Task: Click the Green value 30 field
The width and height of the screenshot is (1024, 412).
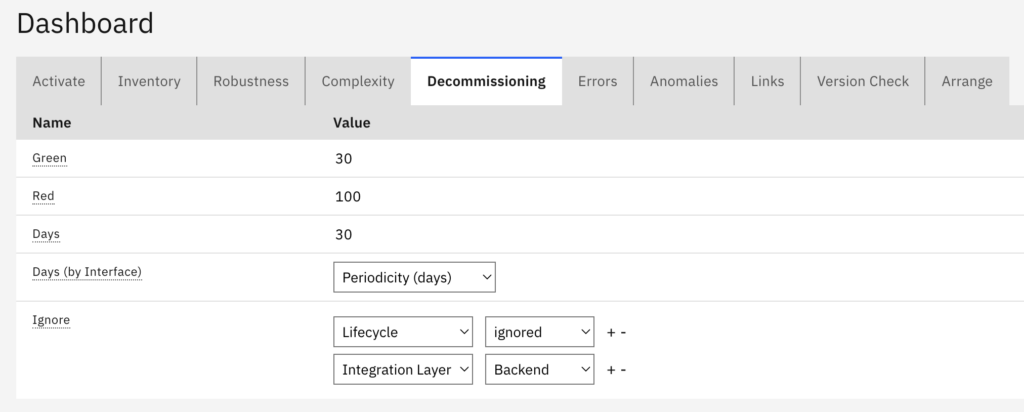Action: 344,159
